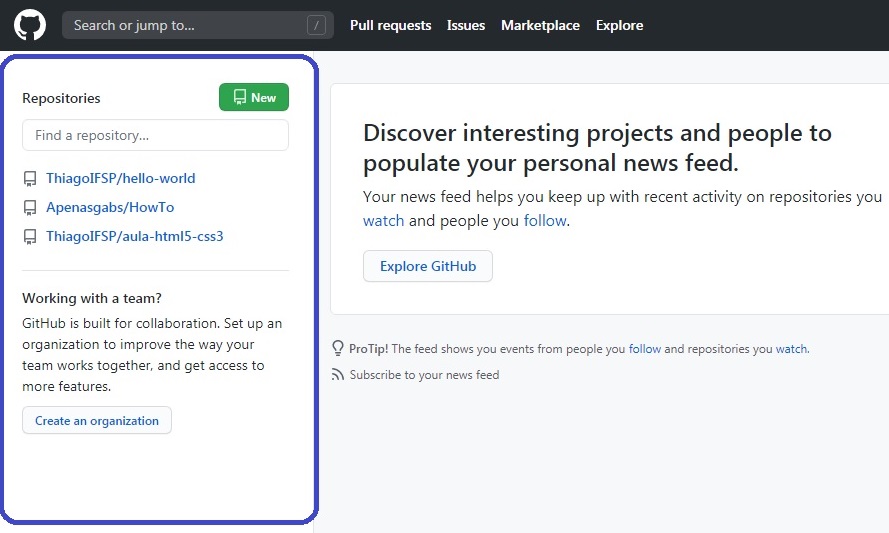This screenshot has height=533, width=889.
Task: Click 'Subscribe to your news feed'
Action: [x=425, y=375]
